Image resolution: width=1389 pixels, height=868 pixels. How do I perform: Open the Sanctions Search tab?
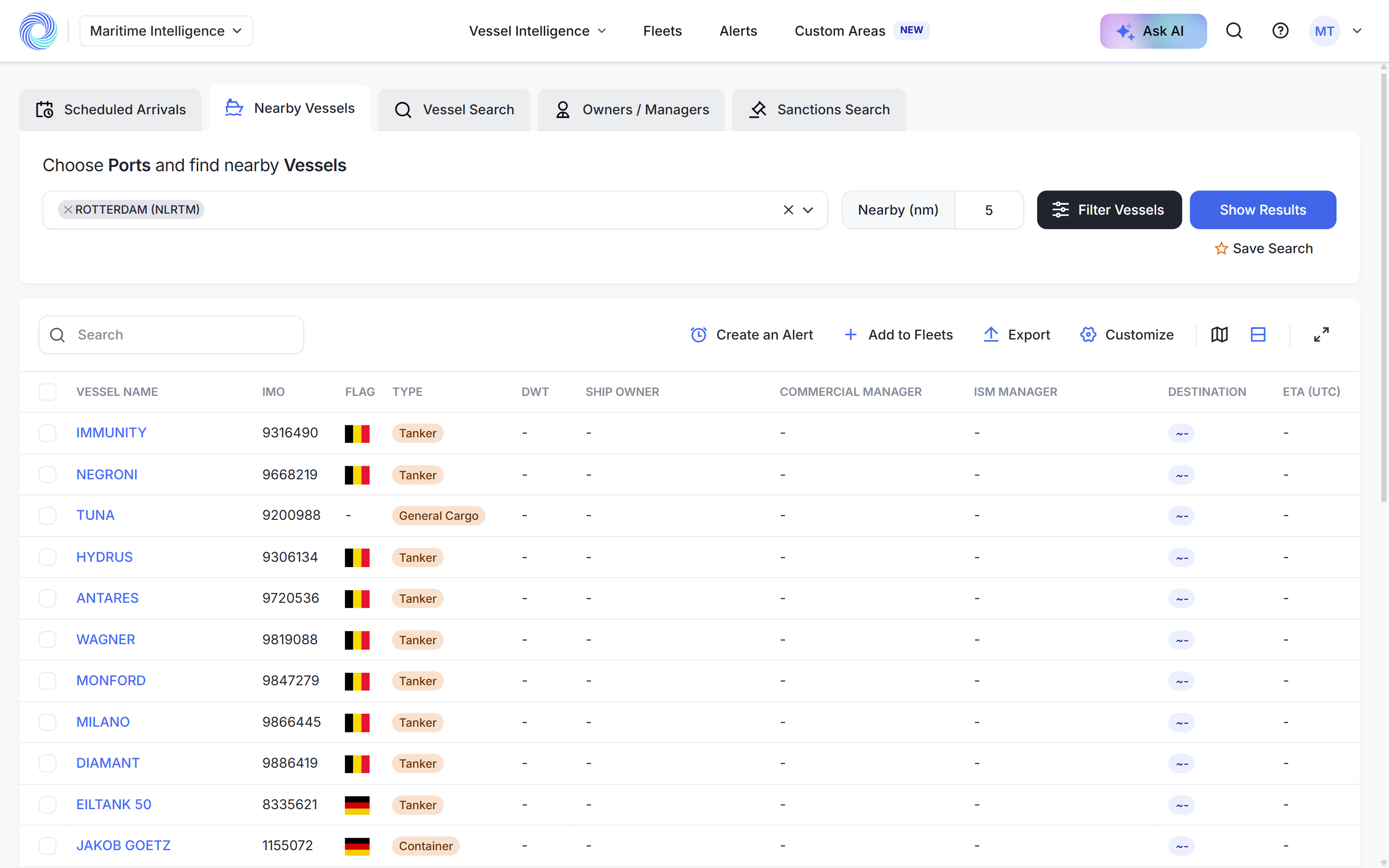coord(819,109)
